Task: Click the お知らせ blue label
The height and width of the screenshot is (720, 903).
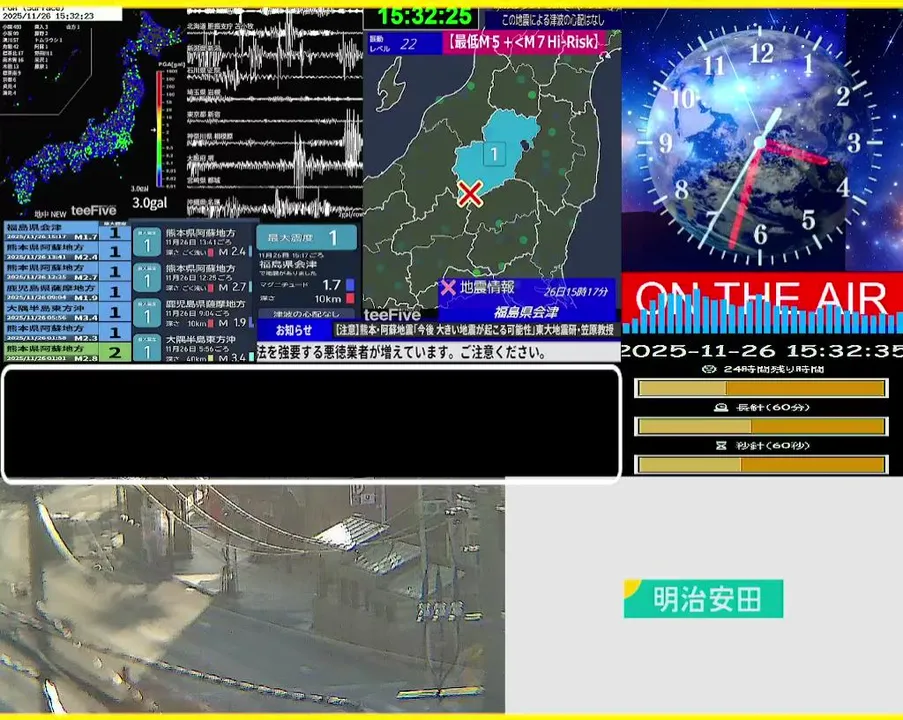Action: (x=294, y=330)
